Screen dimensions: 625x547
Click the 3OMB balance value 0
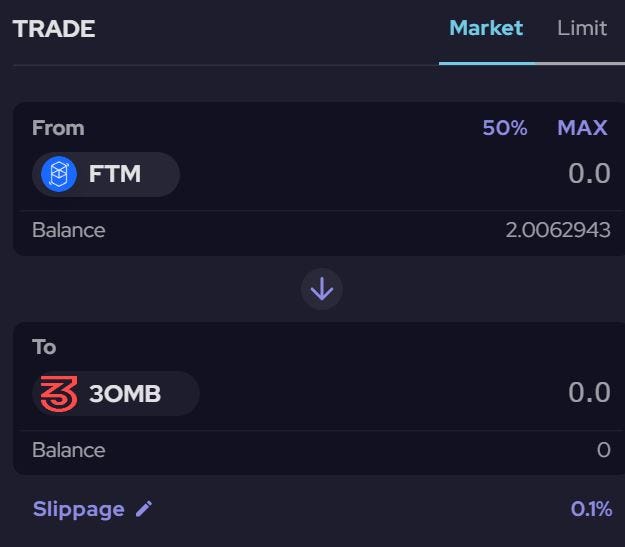click(604, 450)
